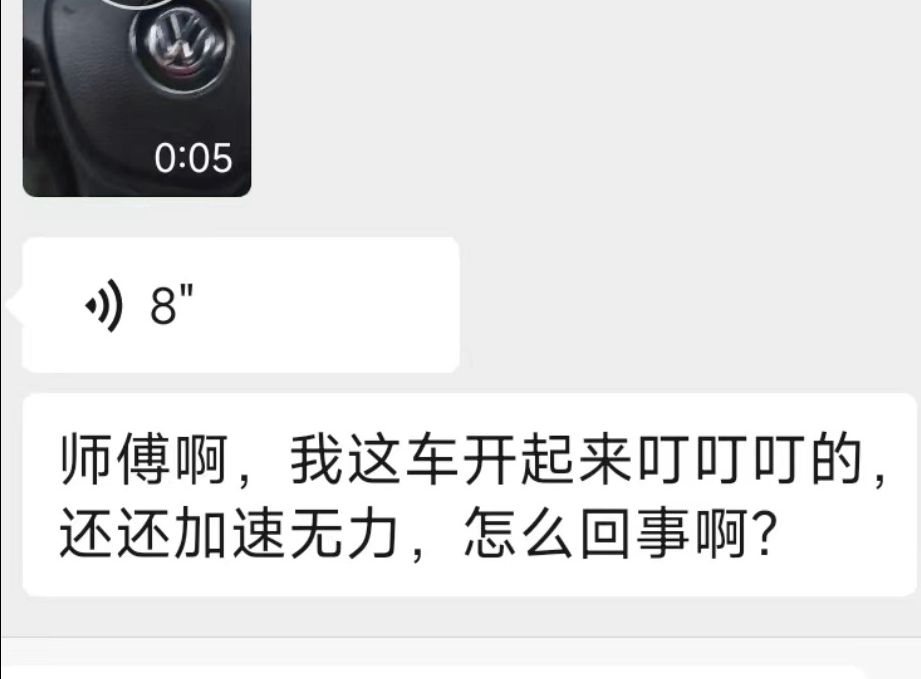Click the 0:05 duration label on video
The width and height of the screenshot is (921, 679).
coord(193,158)
